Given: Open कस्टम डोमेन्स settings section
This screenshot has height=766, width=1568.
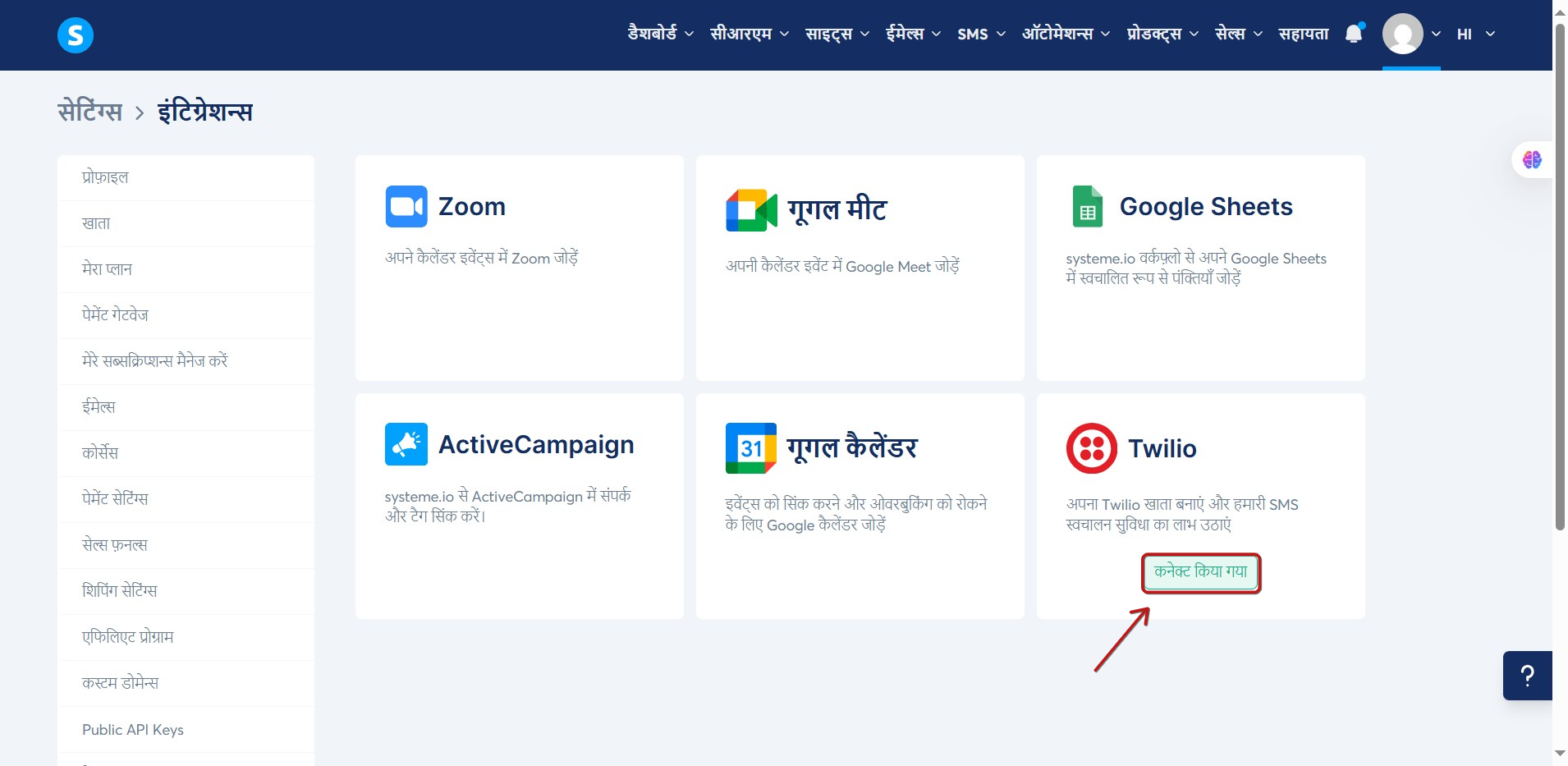Looking at the screenshot, I should click(x=186, y=683).
